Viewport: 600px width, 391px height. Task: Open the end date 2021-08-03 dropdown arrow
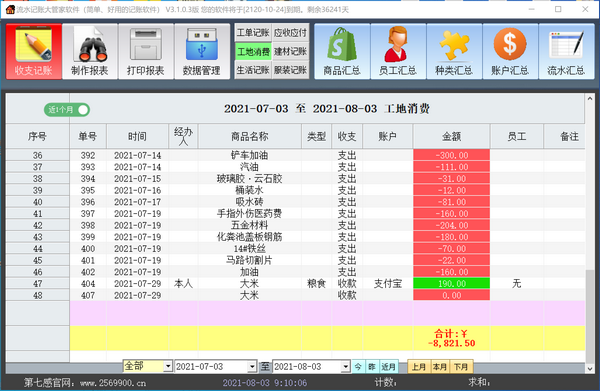[346, 367]
